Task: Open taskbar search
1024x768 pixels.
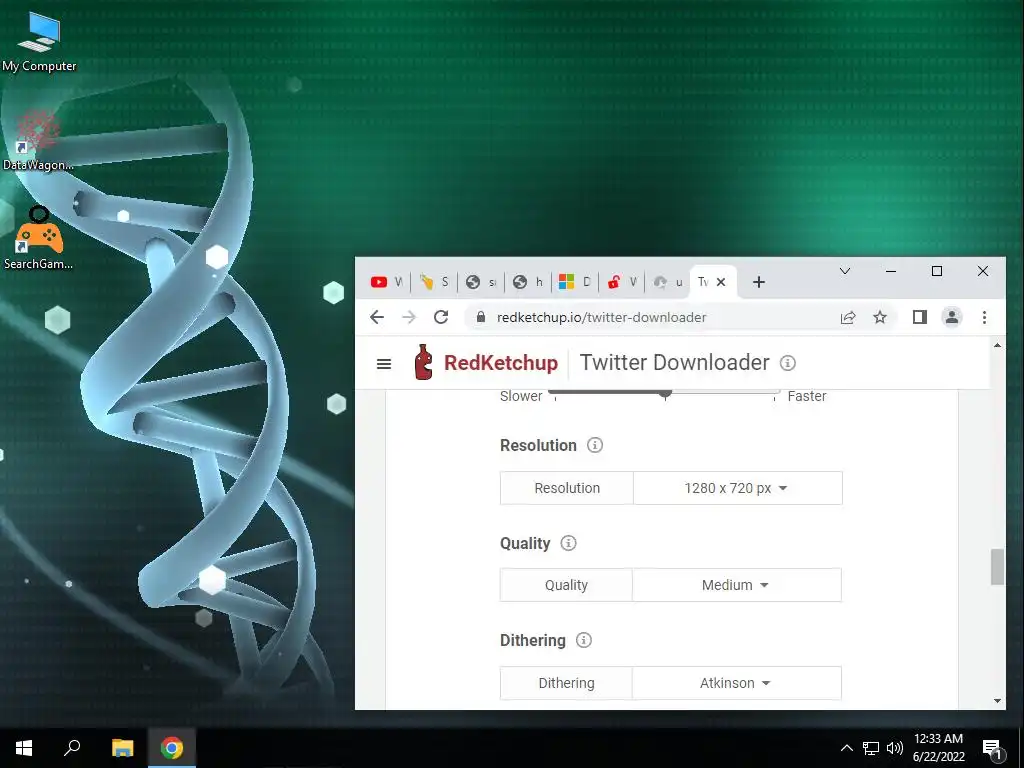Action: tap(72, 748)
